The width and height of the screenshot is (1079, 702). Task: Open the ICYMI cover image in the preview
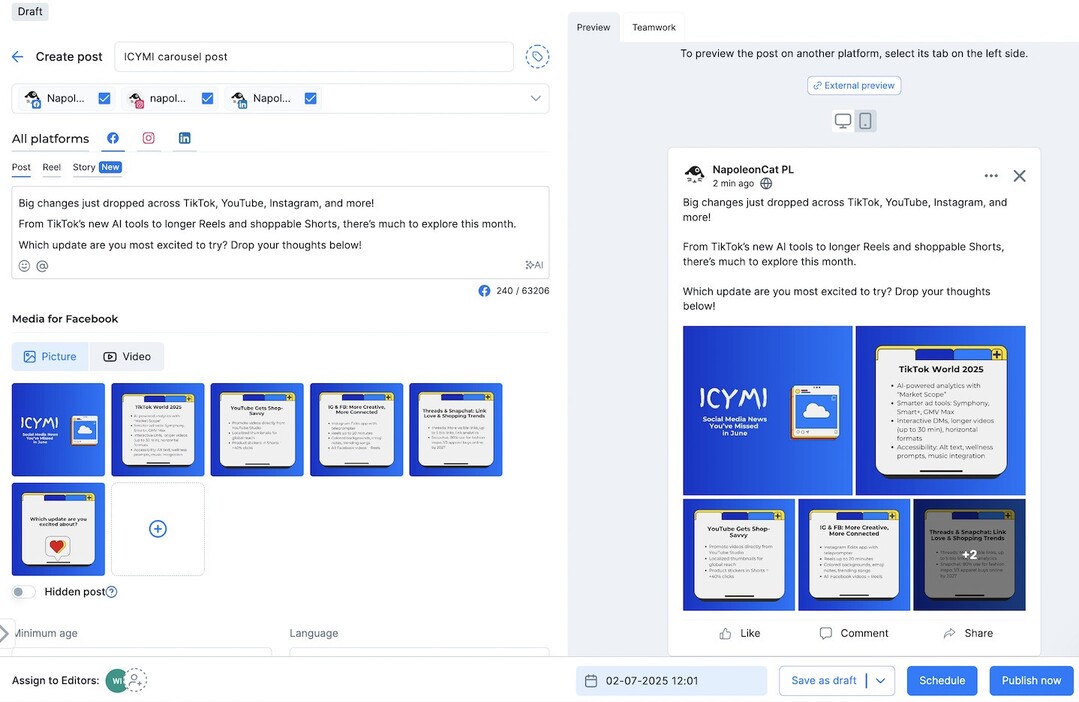click(767, 410)
